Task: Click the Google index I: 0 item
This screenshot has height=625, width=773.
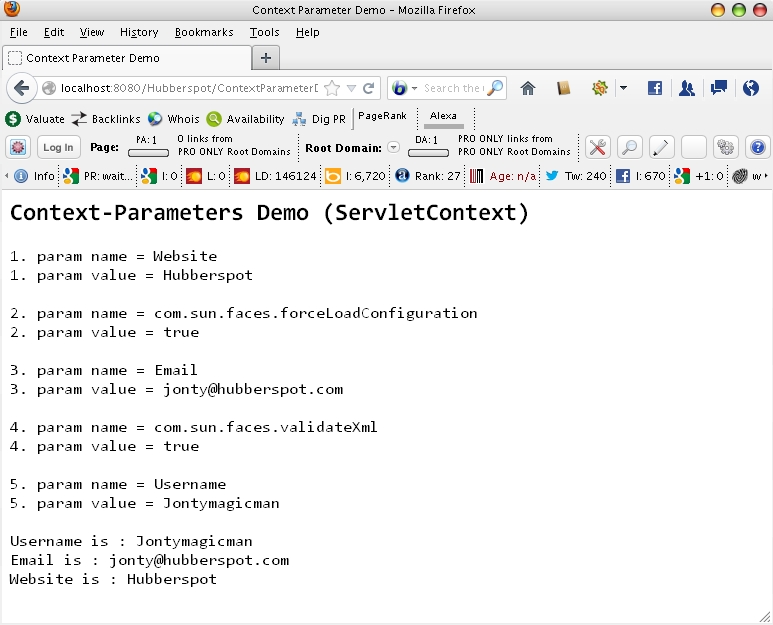Action: [x=159, y=176]
